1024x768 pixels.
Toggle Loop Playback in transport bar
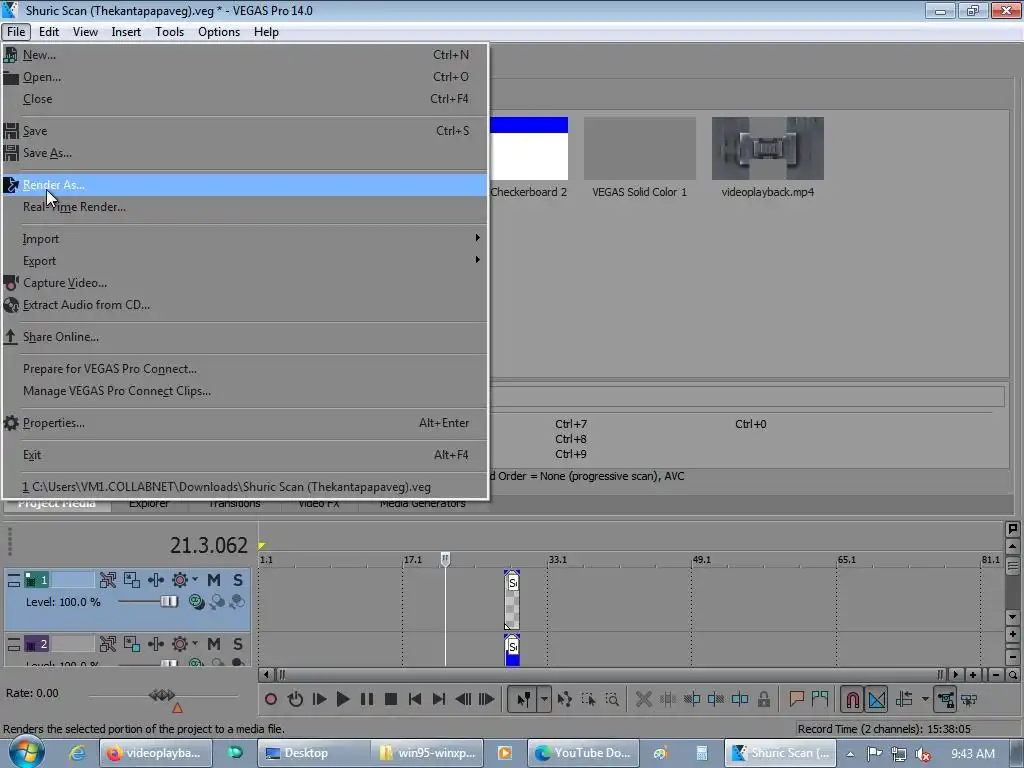tap(295, 699)
